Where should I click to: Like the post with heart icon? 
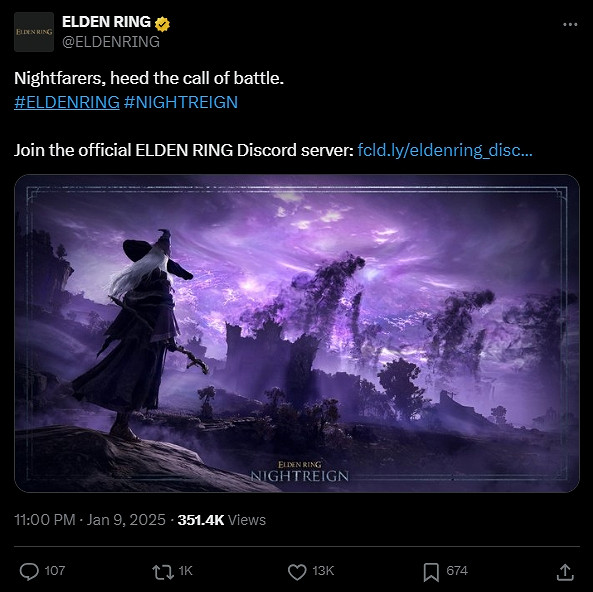click(297, 572)
